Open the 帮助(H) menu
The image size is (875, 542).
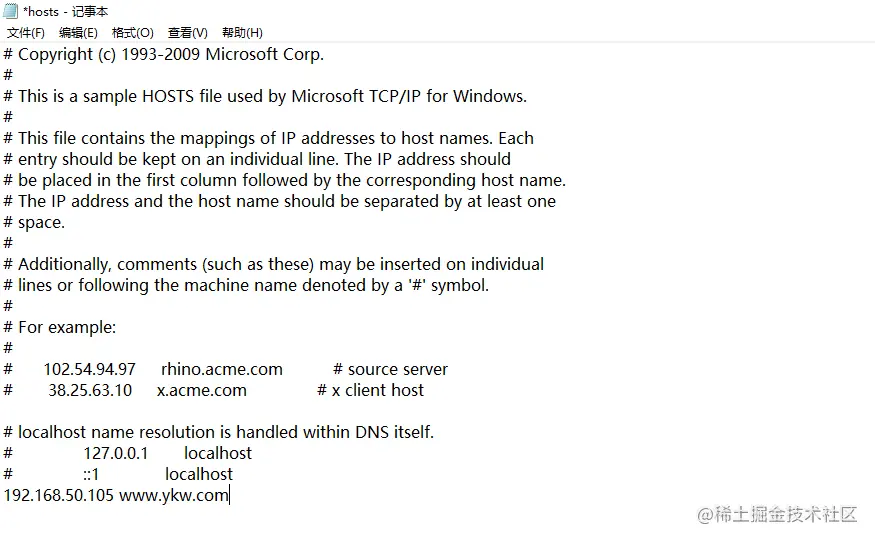pyautogui.click(x=242, y=33)
